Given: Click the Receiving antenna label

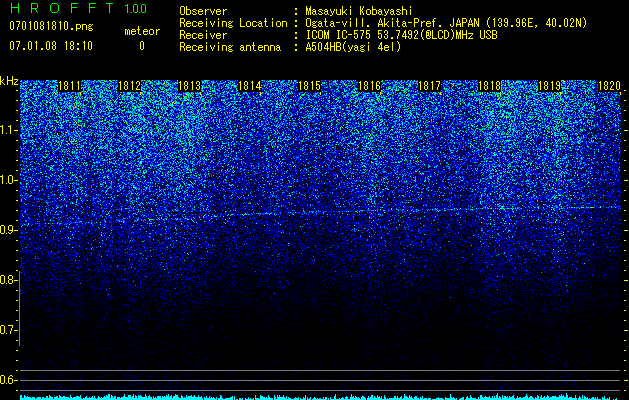Looking at the screenshot, I should 230,47.
